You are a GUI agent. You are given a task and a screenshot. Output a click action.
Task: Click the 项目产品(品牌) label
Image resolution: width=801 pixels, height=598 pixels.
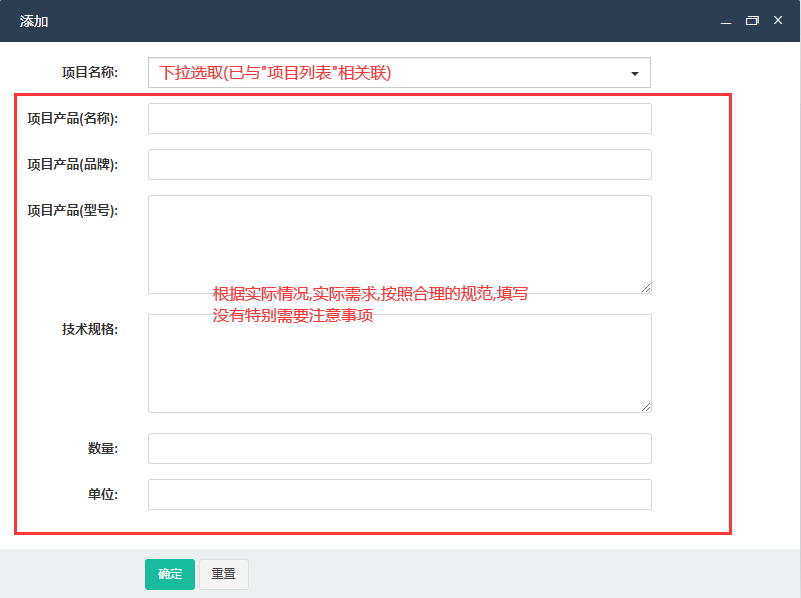click(x=73, y=164)
